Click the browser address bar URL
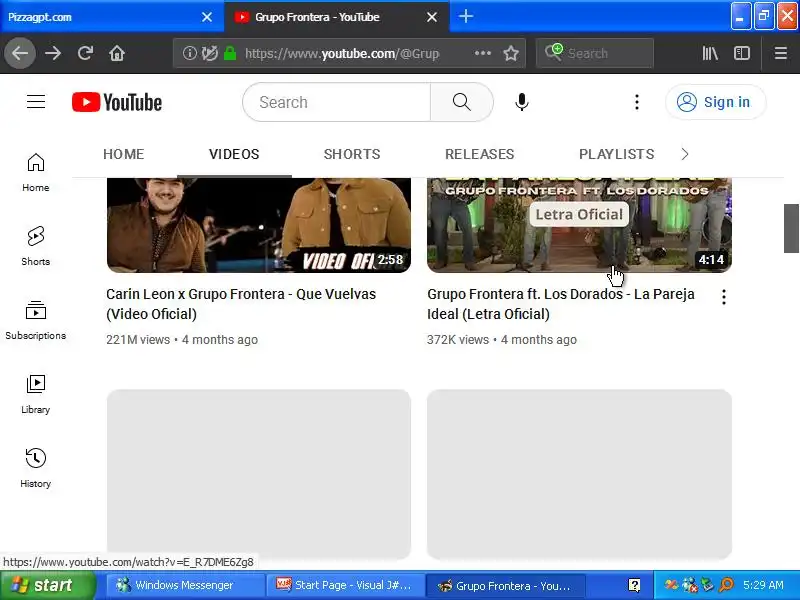Screen dimensions: 800x600 [342, 53]
